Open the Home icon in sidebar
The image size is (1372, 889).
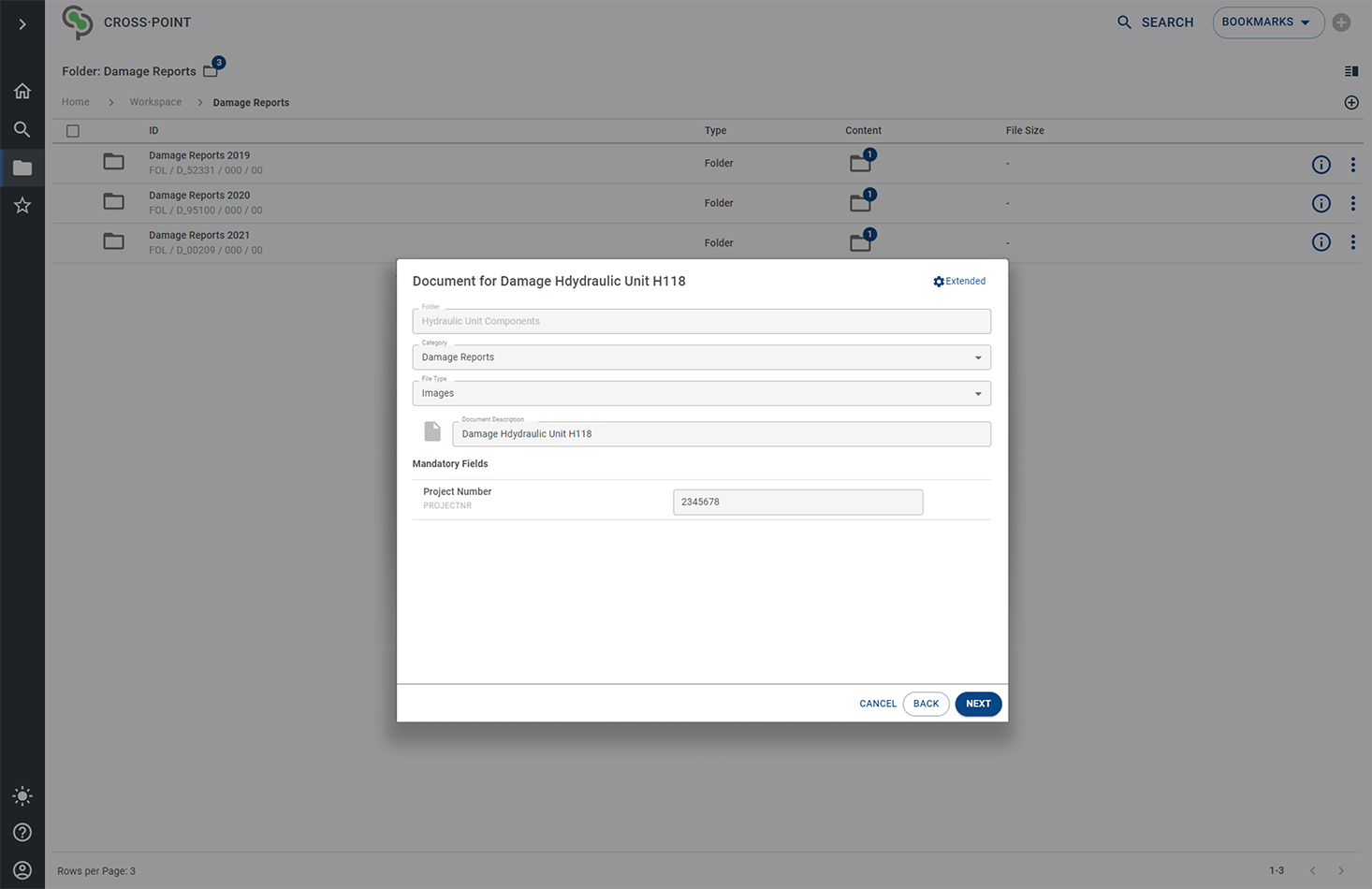point(22,91)
